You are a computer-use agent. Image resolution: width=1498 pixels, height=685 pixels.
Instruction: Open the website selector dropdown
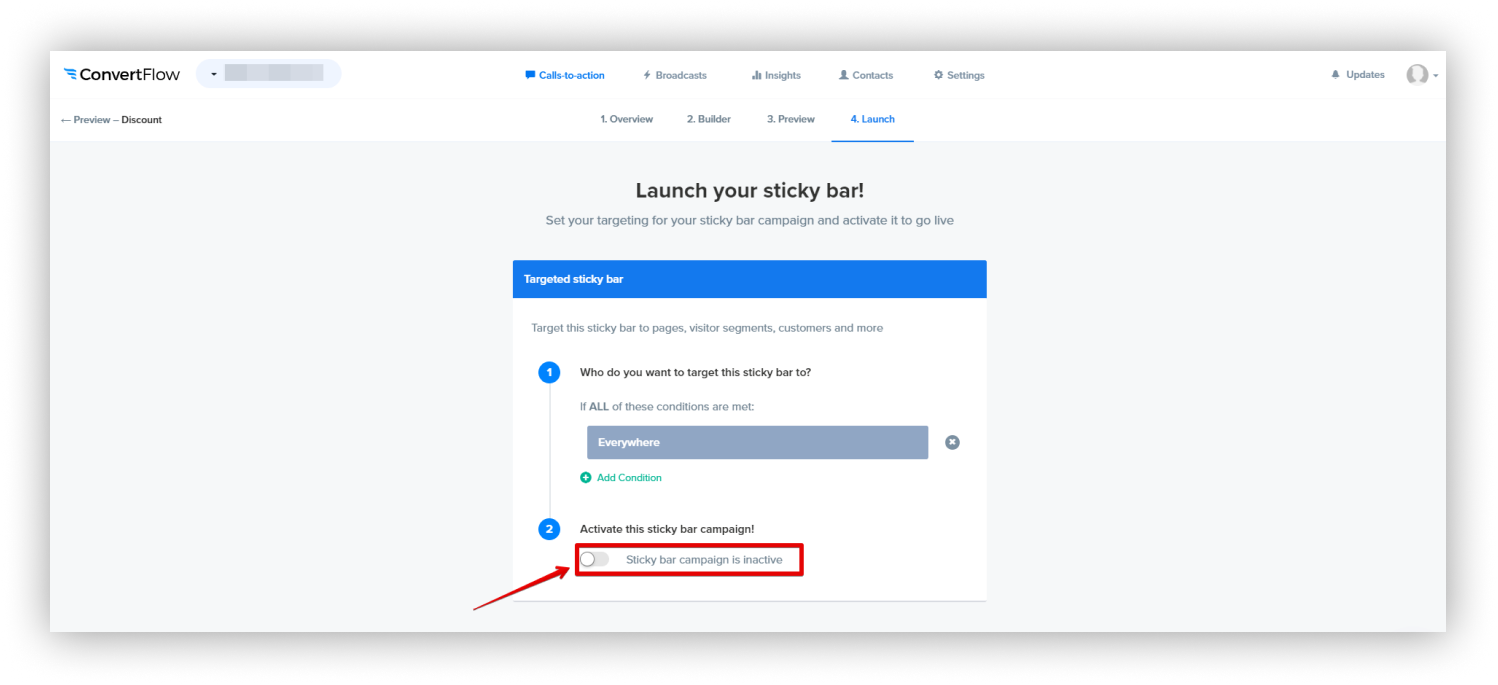tap(268, 74)
